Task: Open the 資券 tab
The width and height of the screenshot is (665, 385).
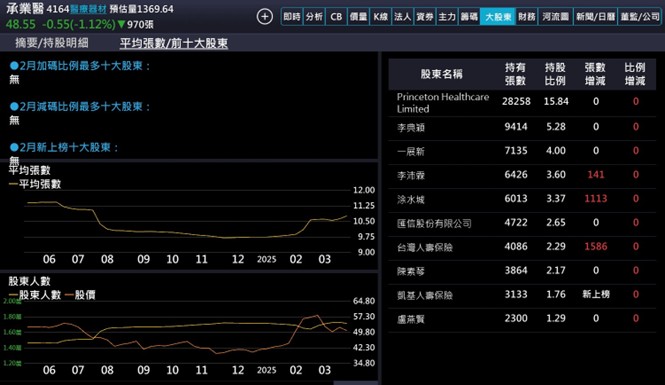Action: pyautogui.click(x=425, y=17)
